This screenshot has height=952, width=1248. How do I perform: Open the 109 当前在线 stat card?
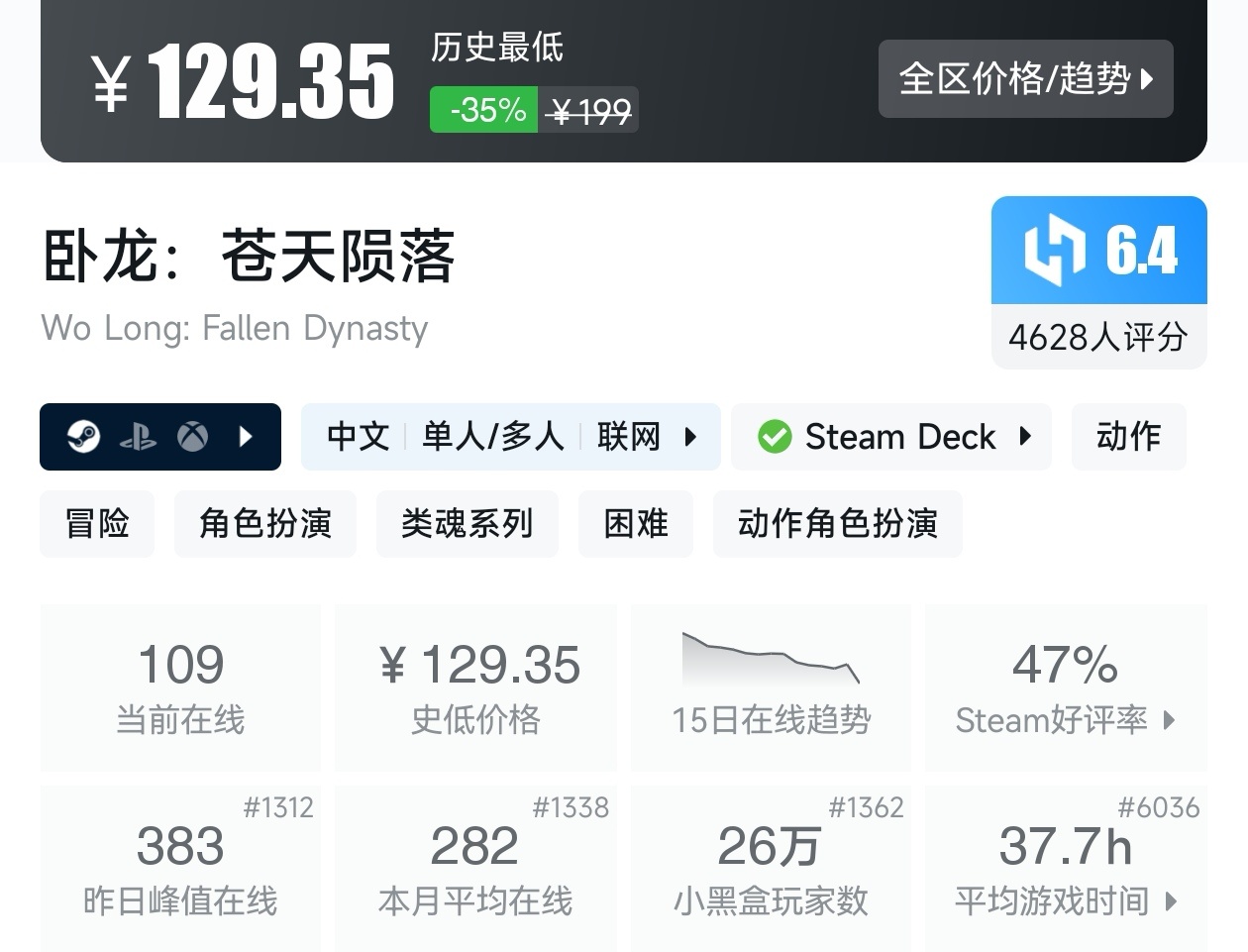(x=180, y=687)
